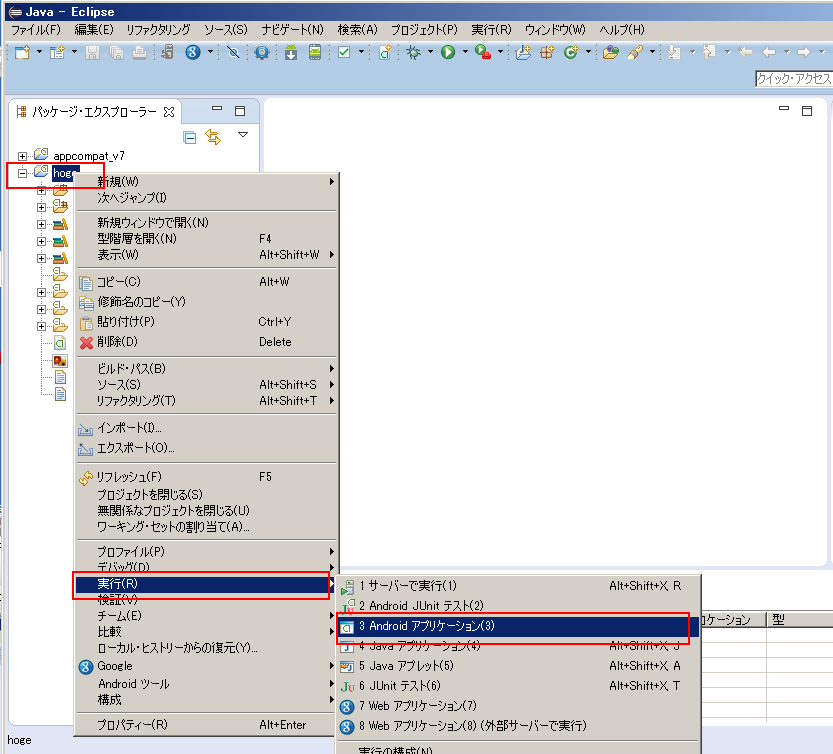The width and height of the screenshot is (833, 754).
Task: Click the Run External Tools toolbox icon
Action: tap(482, 52)
